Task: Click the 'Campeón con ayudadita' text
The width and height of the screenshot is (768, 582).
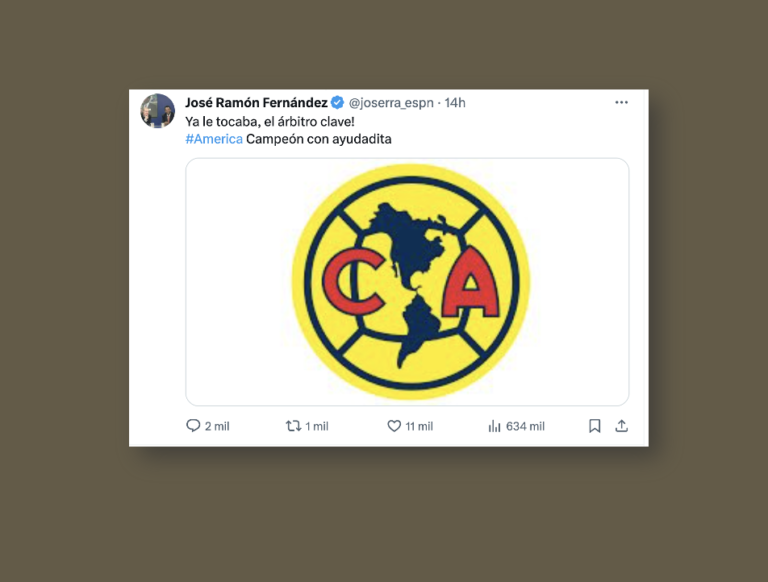Action: point(319,139)
